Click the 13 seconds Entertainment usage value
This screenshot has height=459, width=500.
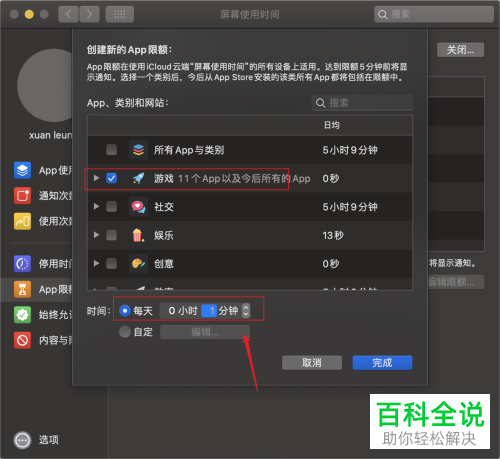[x=333, y=235]
